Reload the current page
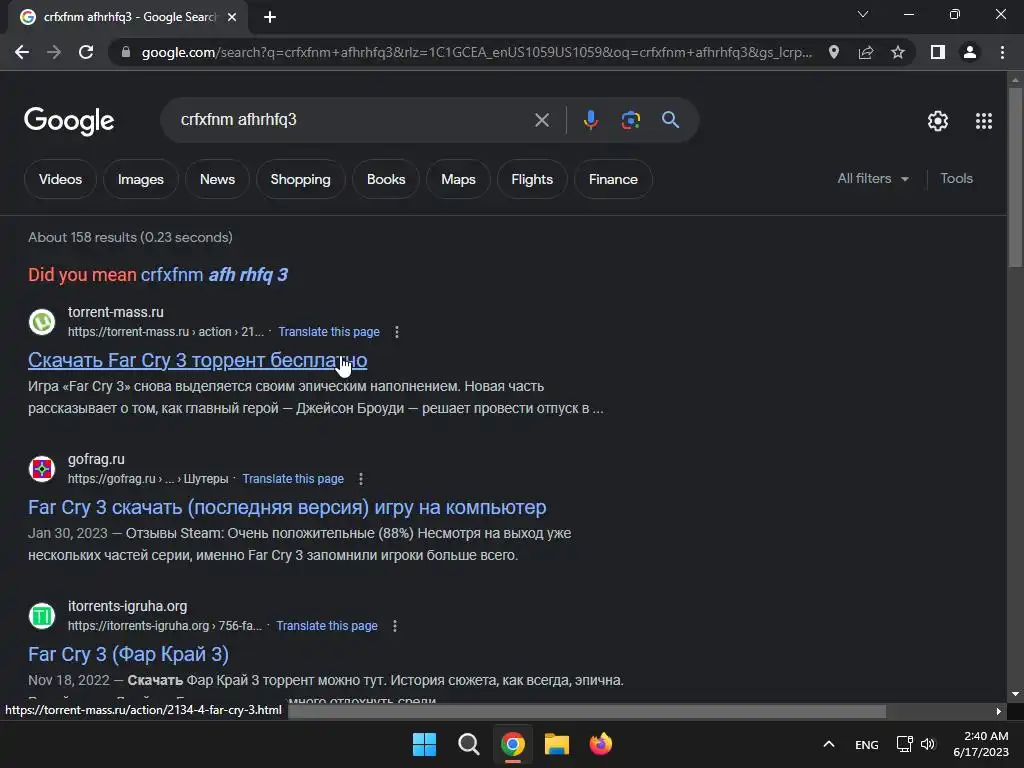The image size is (1024, 768). click(x=86, y=52)
